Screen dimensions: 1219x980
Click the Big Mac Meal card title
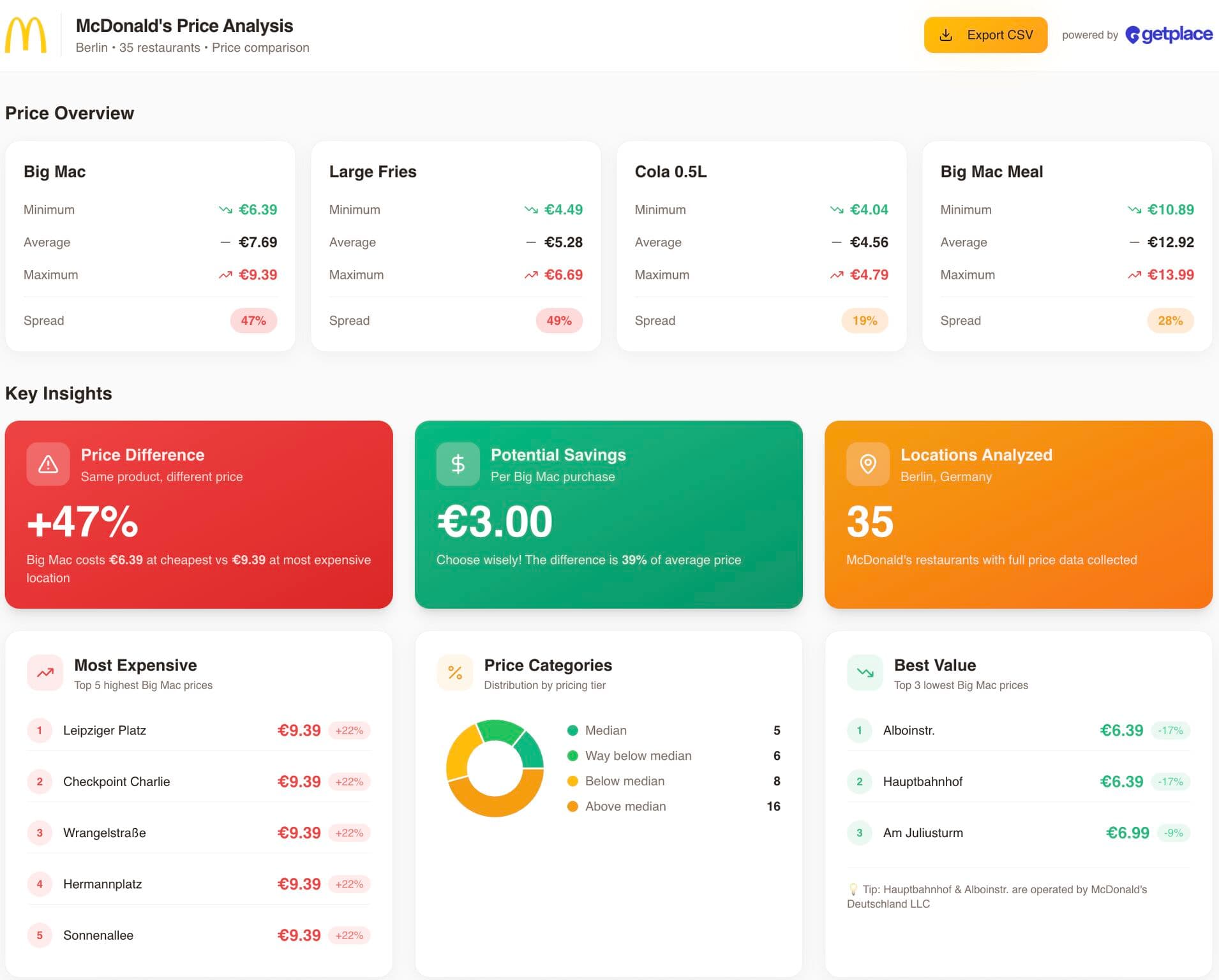coord(991,172)
